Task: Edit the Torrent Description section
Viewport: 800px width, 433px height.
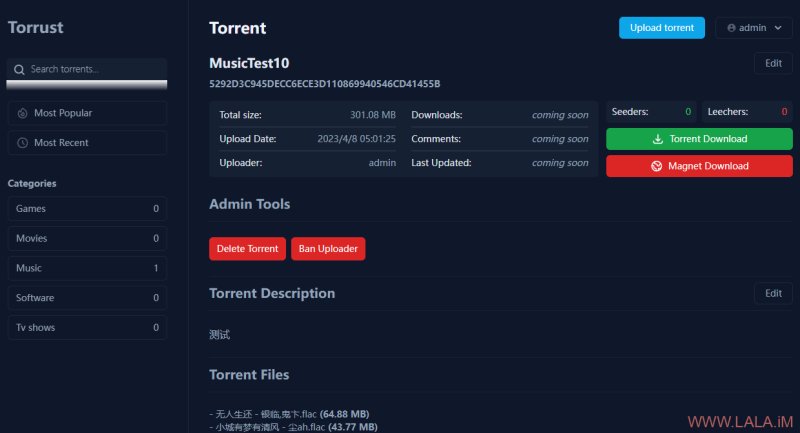Action: coord(773,293)
